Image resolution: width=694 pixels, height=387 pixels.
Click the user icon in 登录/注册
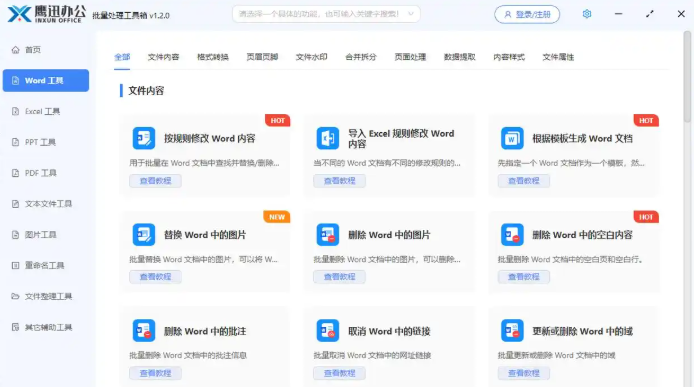coord(508,15)
